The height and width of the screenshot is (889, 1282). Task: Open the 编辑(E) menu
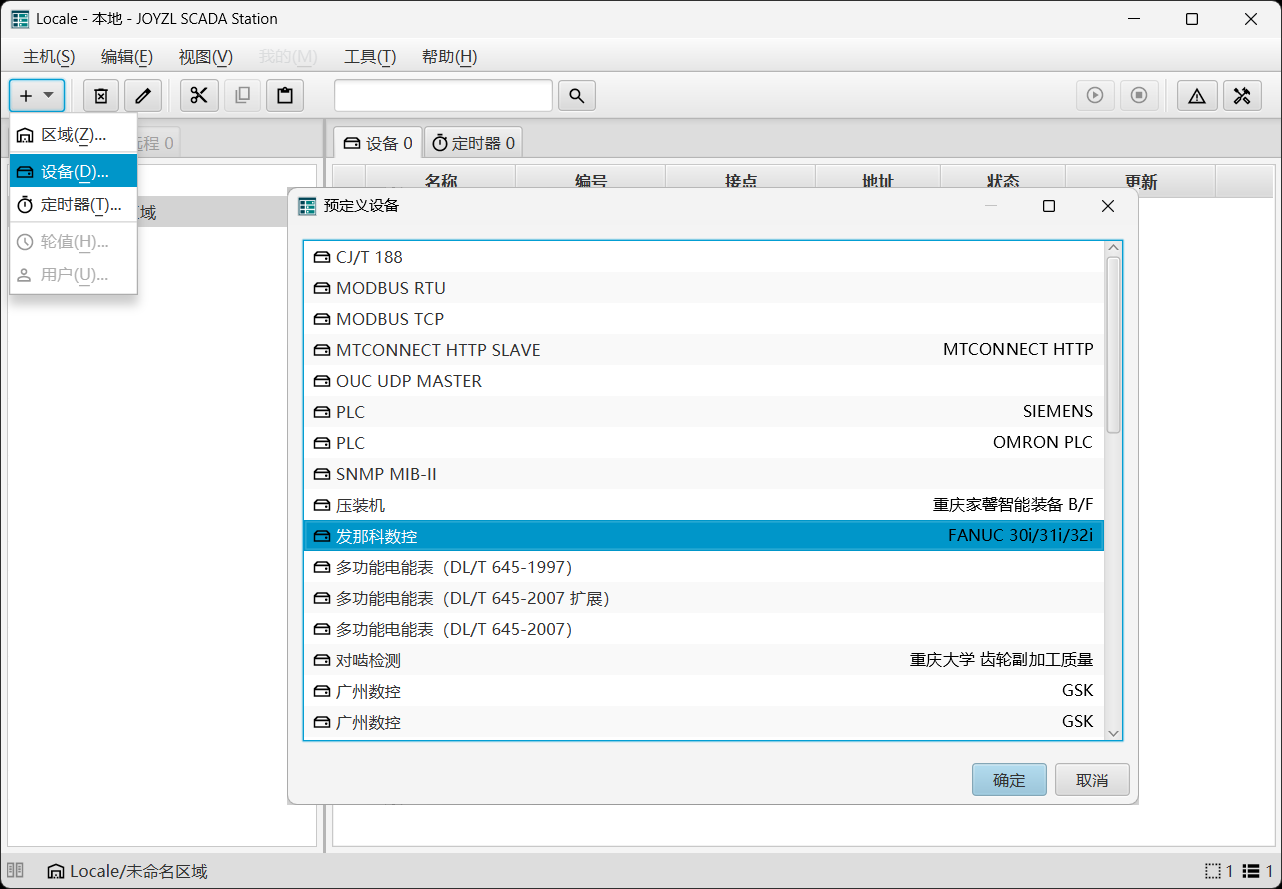click(x=127, y=57)
